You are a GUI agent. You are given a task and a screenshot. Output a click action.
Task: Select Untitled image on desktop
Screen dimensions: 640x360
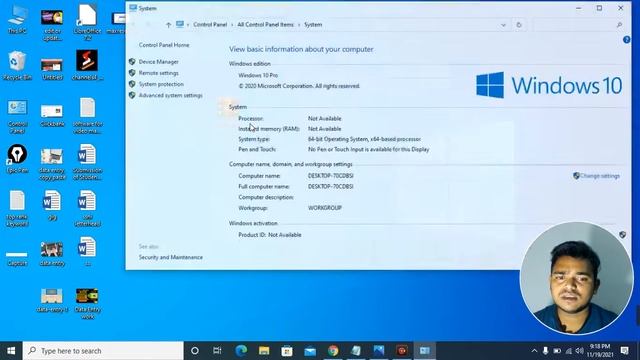coord(52,69)
